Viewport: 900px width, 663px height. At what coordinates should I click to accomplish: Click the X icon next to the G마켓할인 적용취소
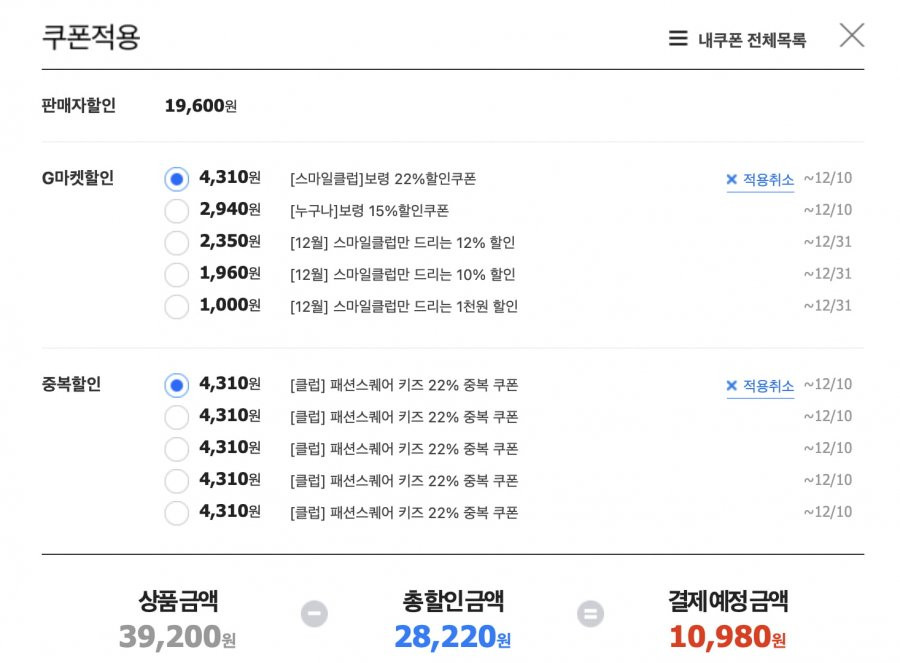point(731,180)
